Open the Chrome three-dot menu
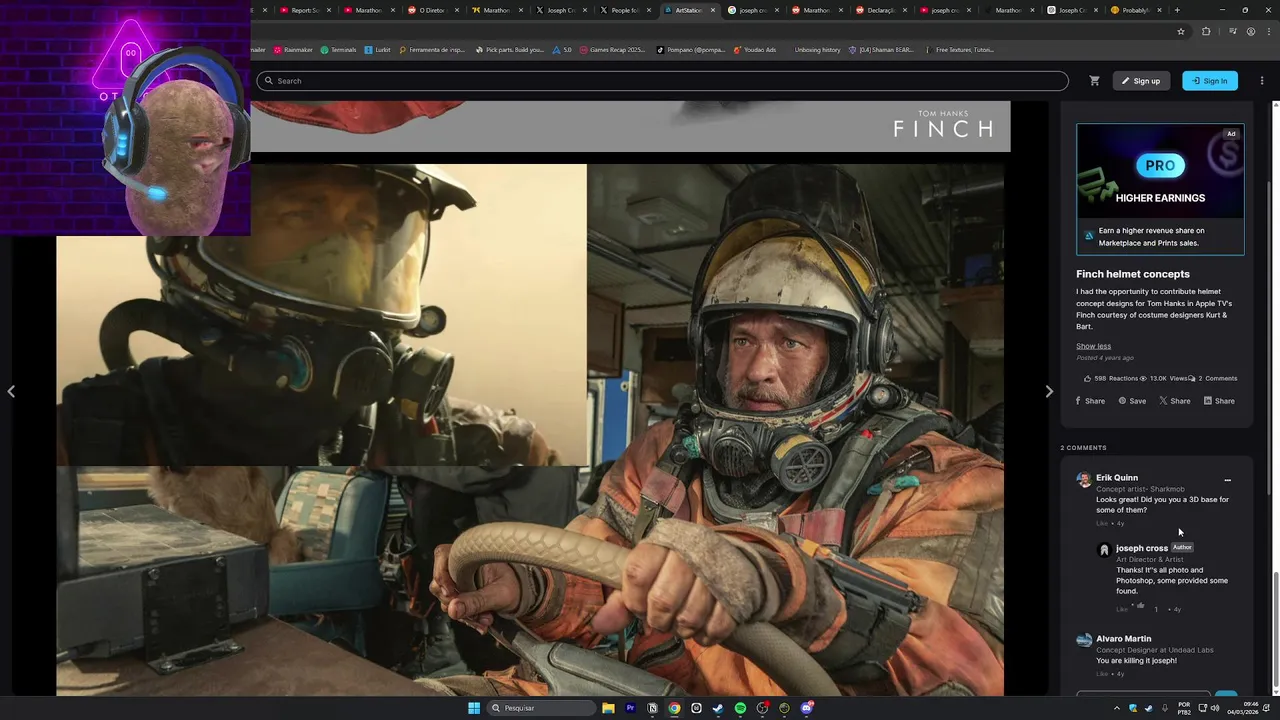 1268,31
